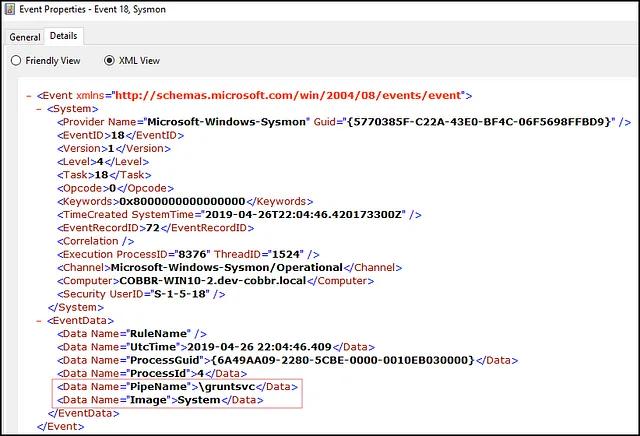Select the Details tab

(63, 36)
